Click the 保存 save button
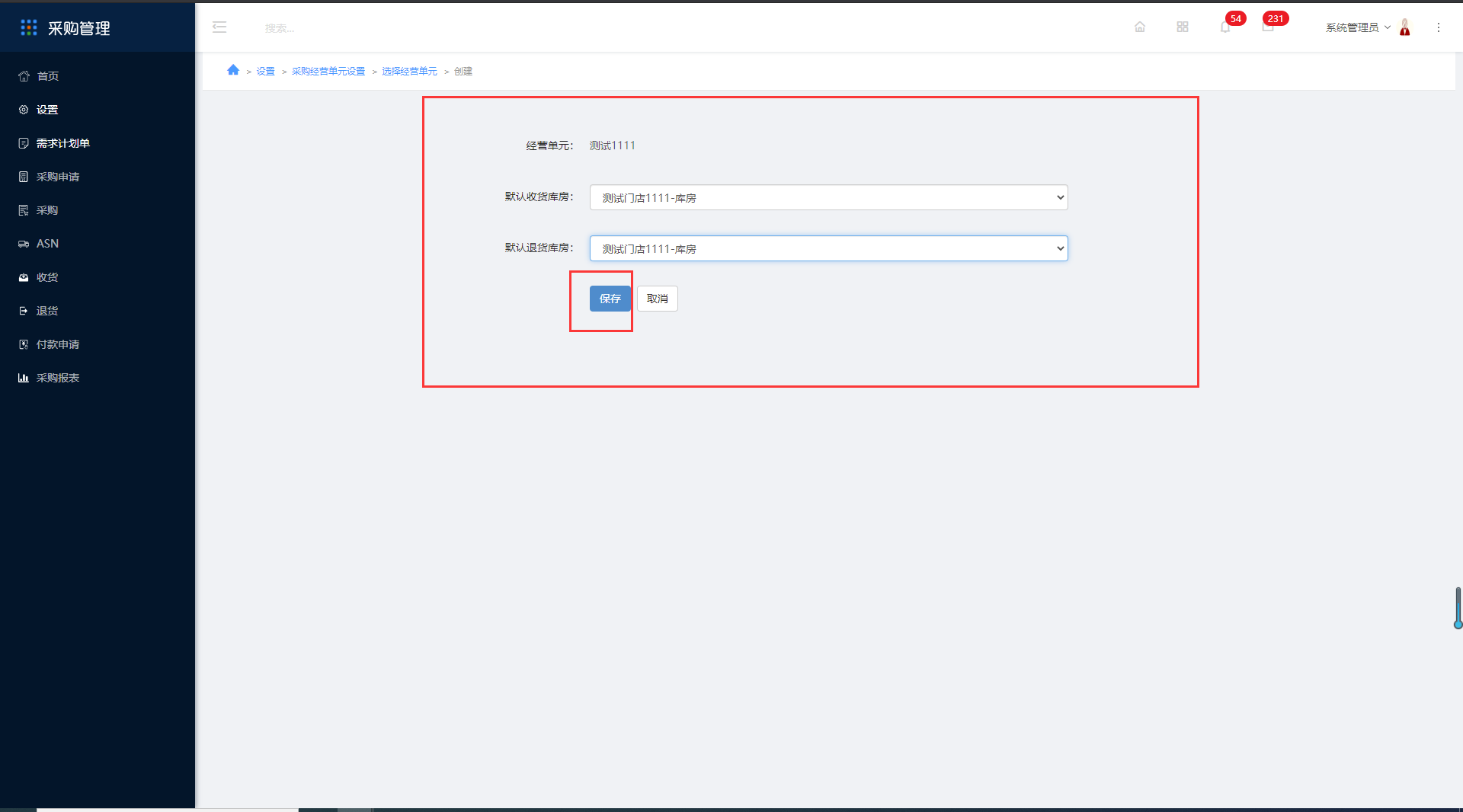Screen dimensions: 1463x812 [610, 299]
